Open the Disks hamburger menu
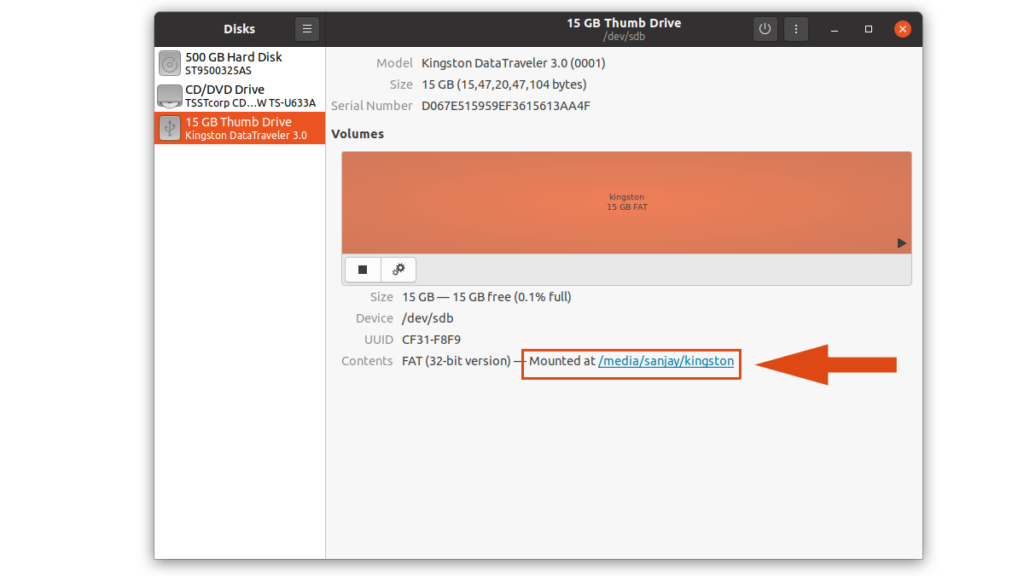Image resolution: width=1024 pixels, height=576 pixels. [306, 28]
